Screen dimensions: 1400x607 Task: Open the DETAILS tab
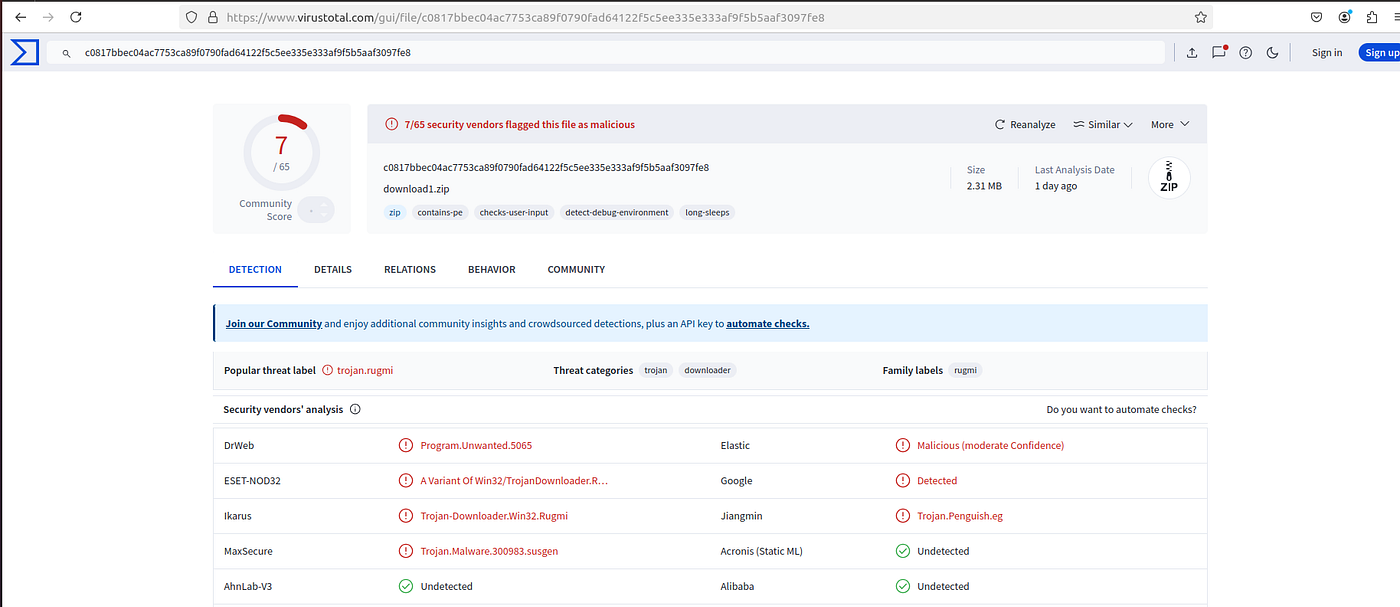pyautogui.click(x=333, y=270)
